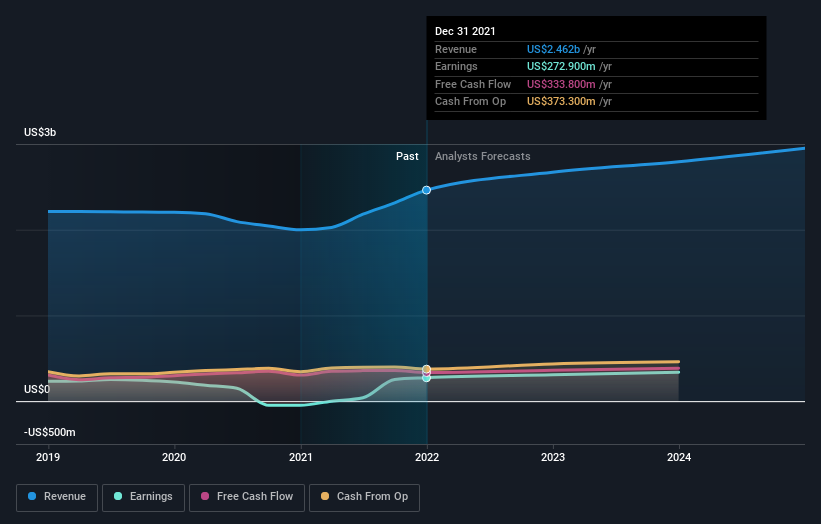Click the -US$500m y-axis label

click(50, 432)
